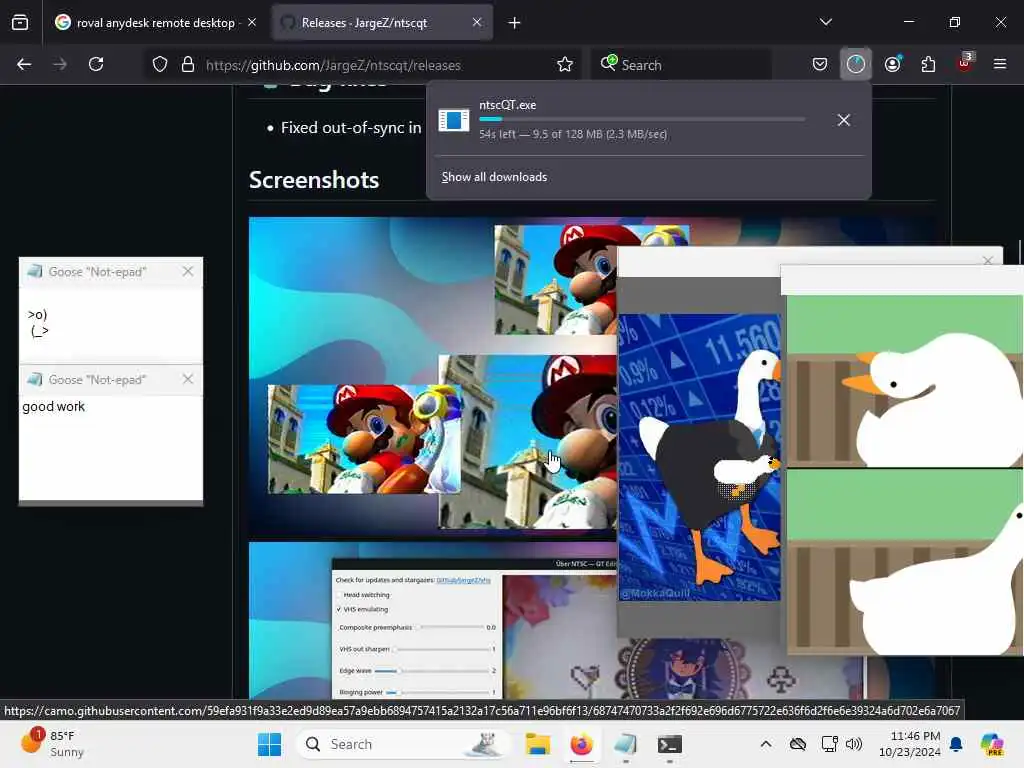This screenshot has width=1024, height=768.
Task: Open the network status tray icon
Action: [x=829, y=744]
